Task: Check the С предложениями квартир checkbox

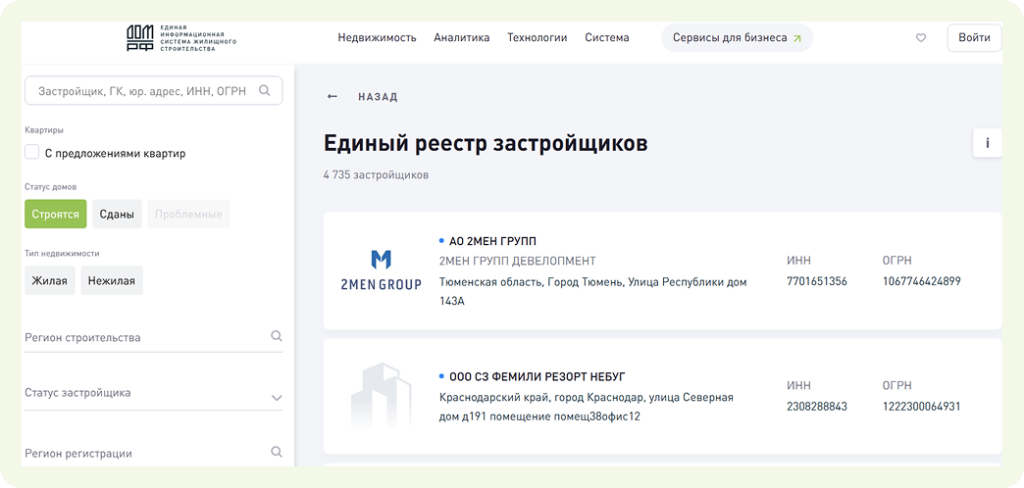Action: pyautogui.click(x=32, y=153)
